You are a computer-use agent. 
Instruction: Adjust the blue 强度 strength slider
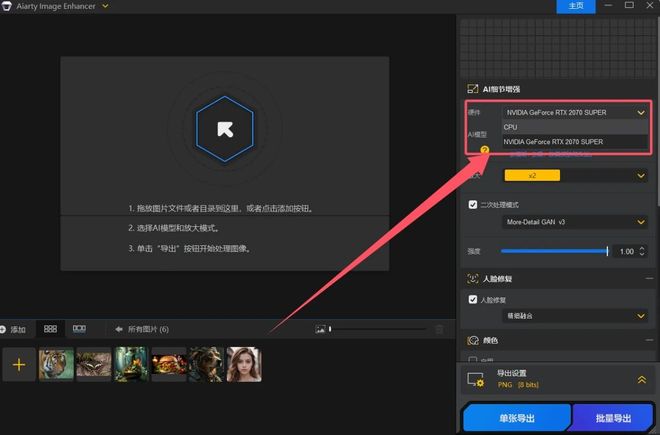point(554,251)
